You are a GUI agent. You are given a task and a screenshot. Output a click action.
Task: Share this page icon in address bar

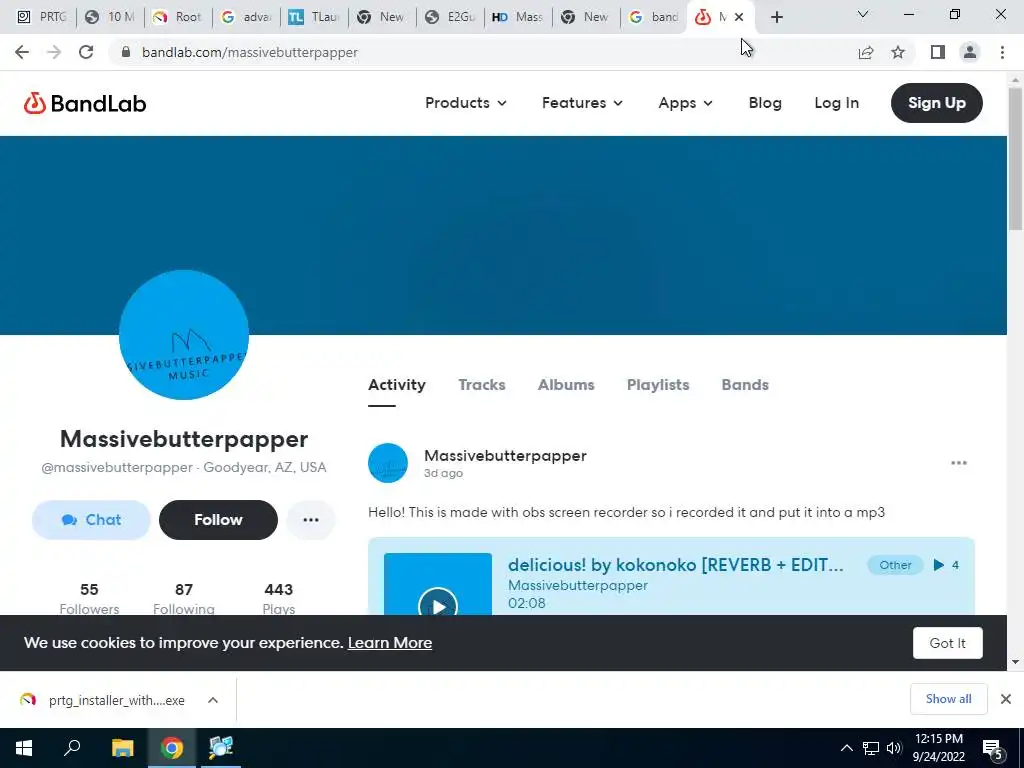click(866, 52)
